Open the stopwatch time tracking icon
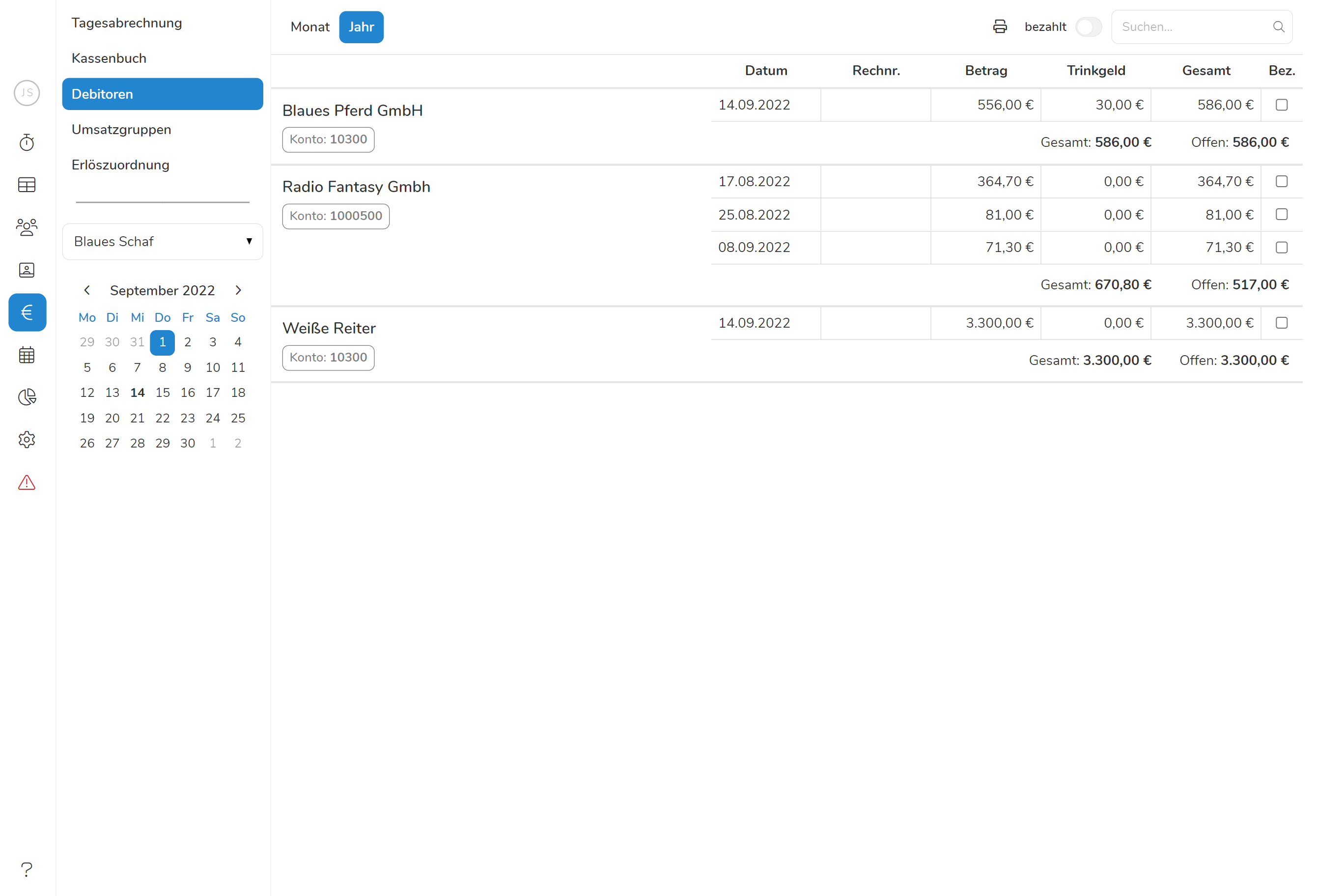1344x896 pixels. (27, 142)
